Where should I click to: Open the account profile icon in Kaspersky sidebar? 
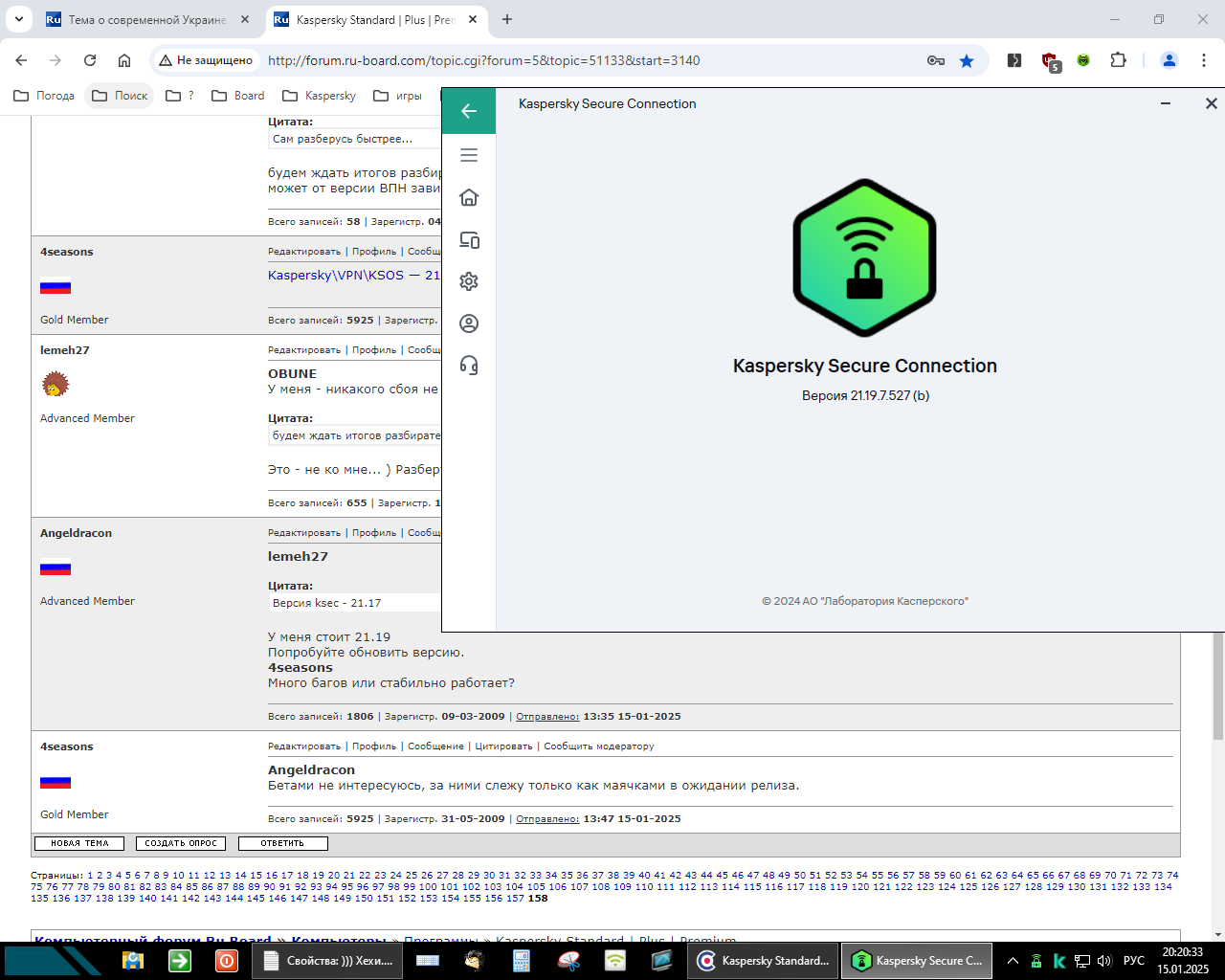pos(469,323)
